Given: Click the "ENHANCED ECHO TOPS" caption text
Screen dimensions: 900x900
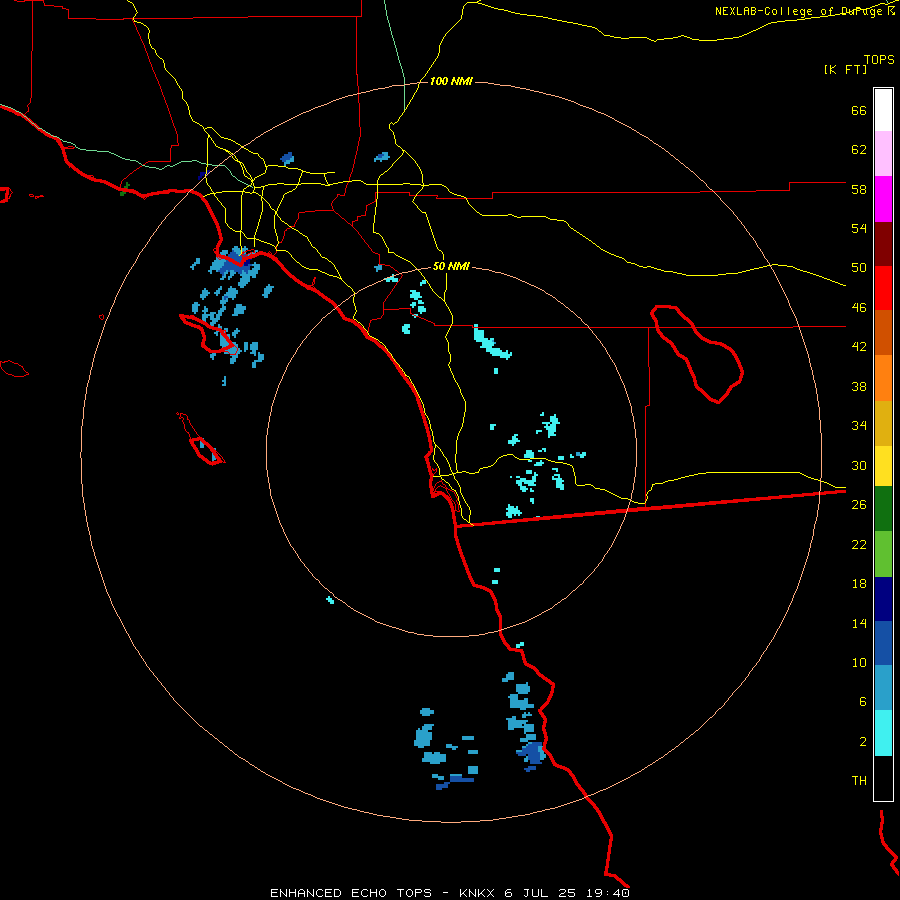Looking at the screenshot, I should 351,893.
